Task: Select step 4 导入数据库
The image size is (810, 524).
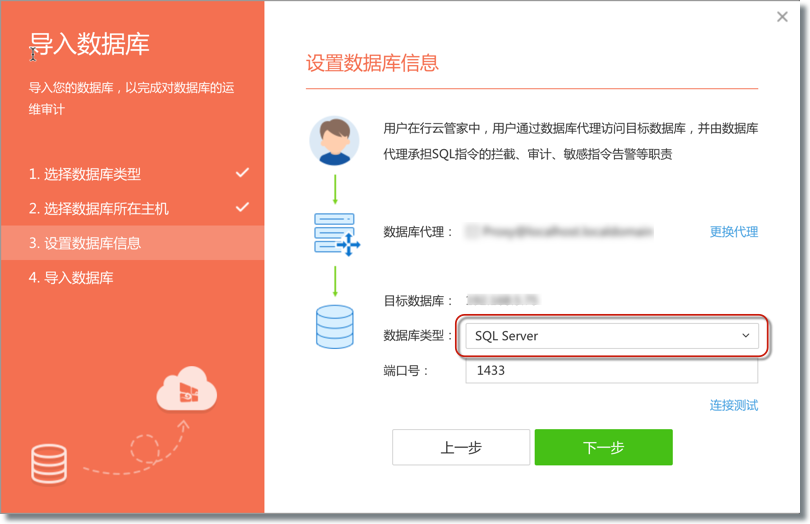Action: tap(71, 277)
